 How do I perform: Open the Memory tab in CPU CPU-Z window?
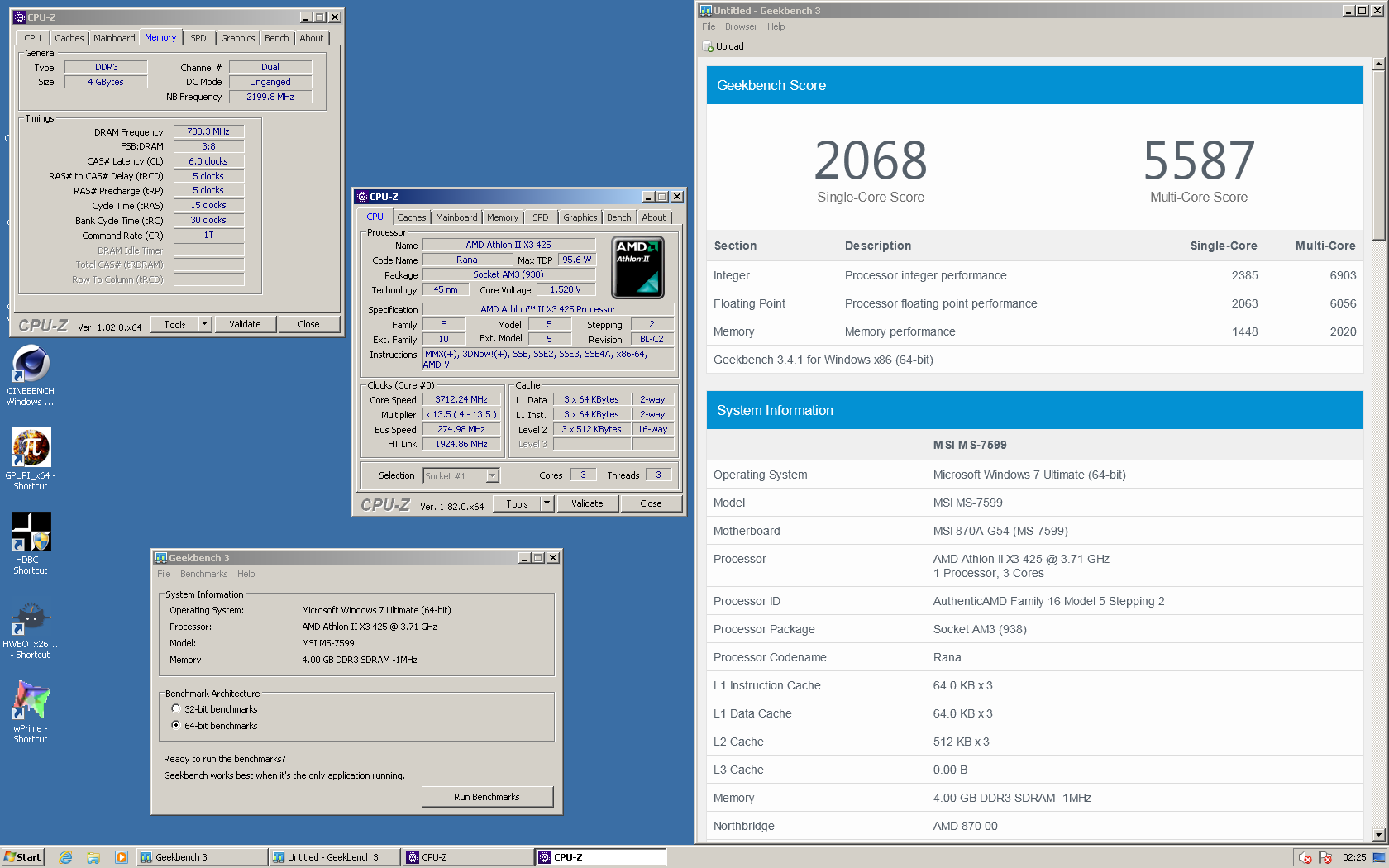click(503, 217)
